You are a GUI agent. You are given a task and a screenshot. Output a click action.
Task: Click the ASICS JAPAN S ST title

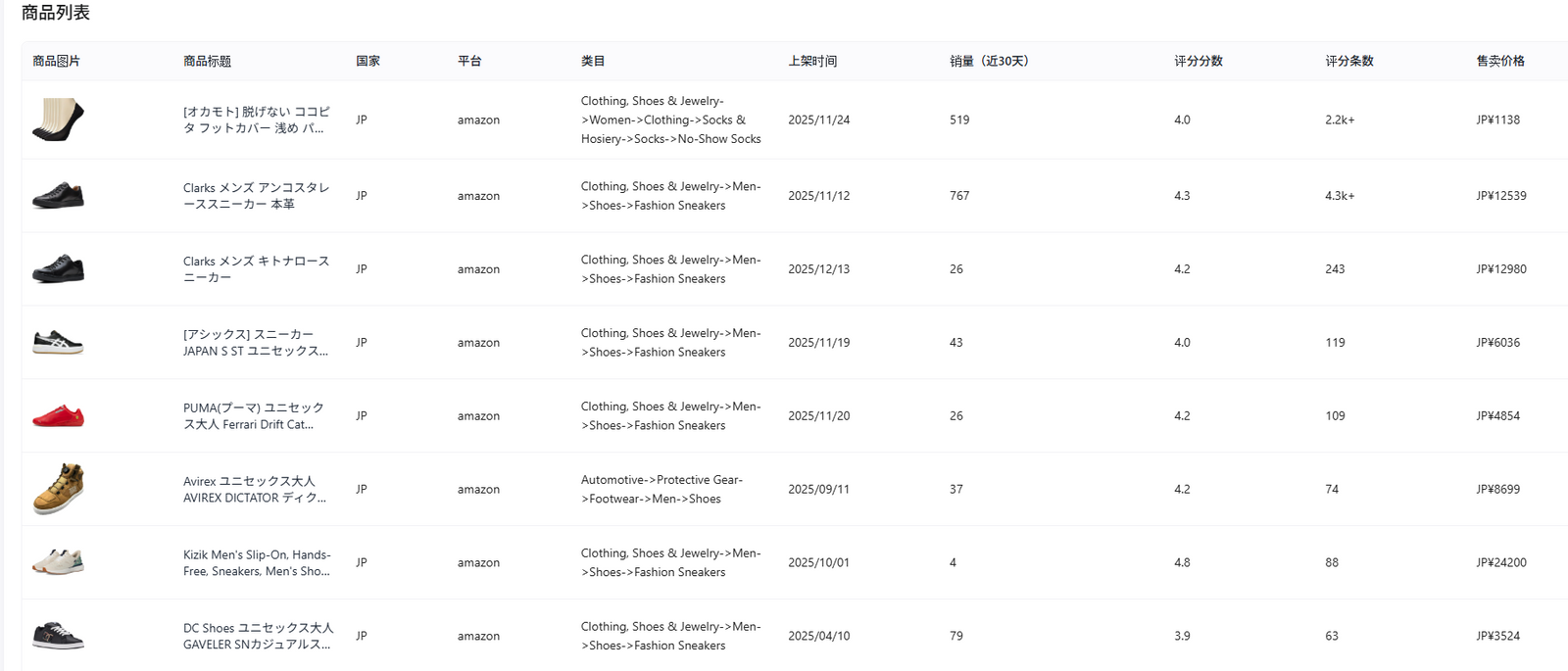[255, 342]
